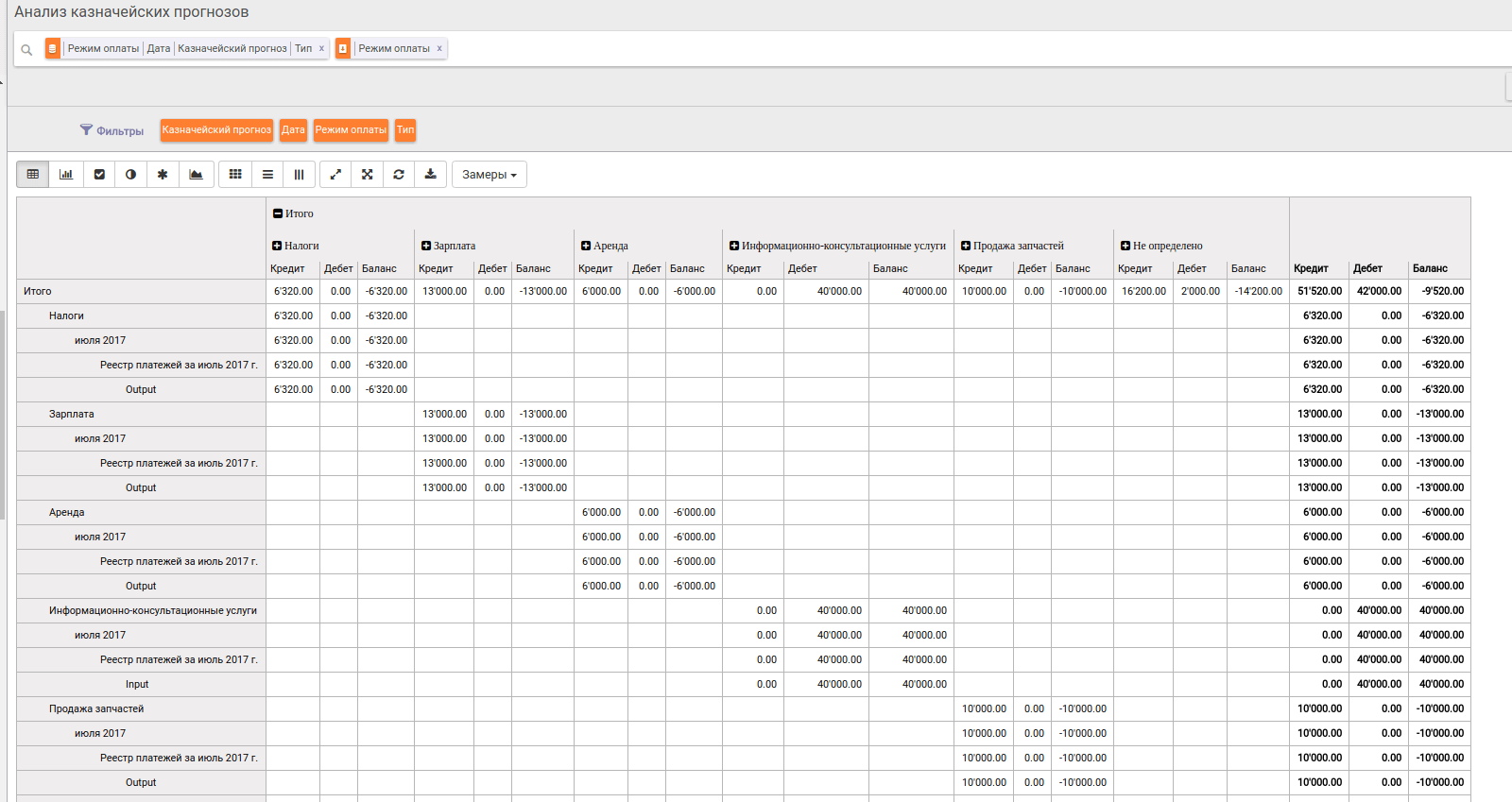
Task: Click the four-arrow fullscreen expand icon
Action: pos(368,174)
